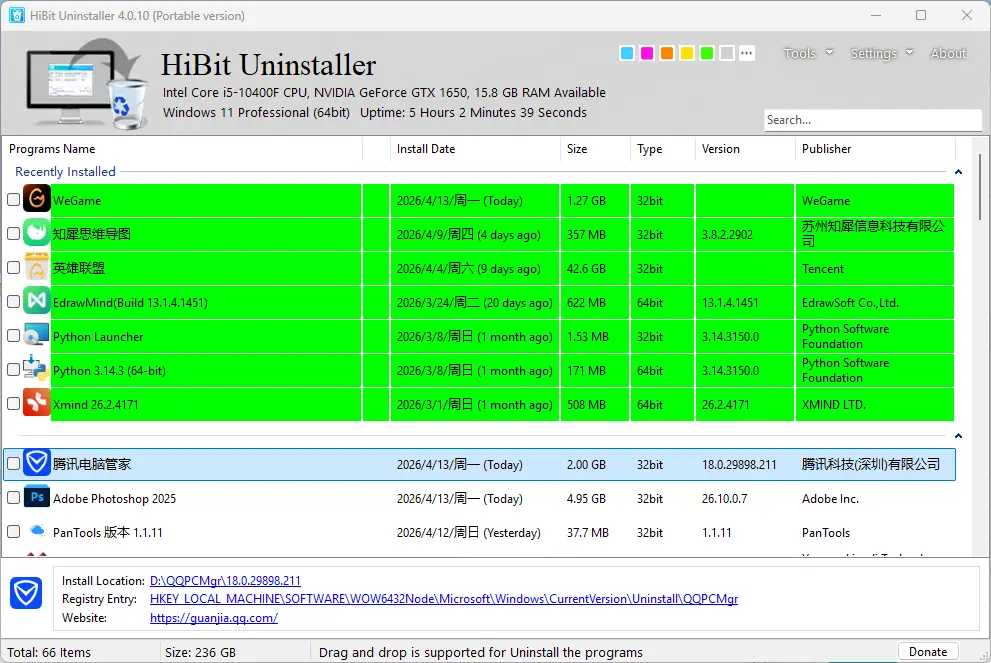Click into the Search field
The height and width of the screenshot is (663, 991).
[872, 120]
